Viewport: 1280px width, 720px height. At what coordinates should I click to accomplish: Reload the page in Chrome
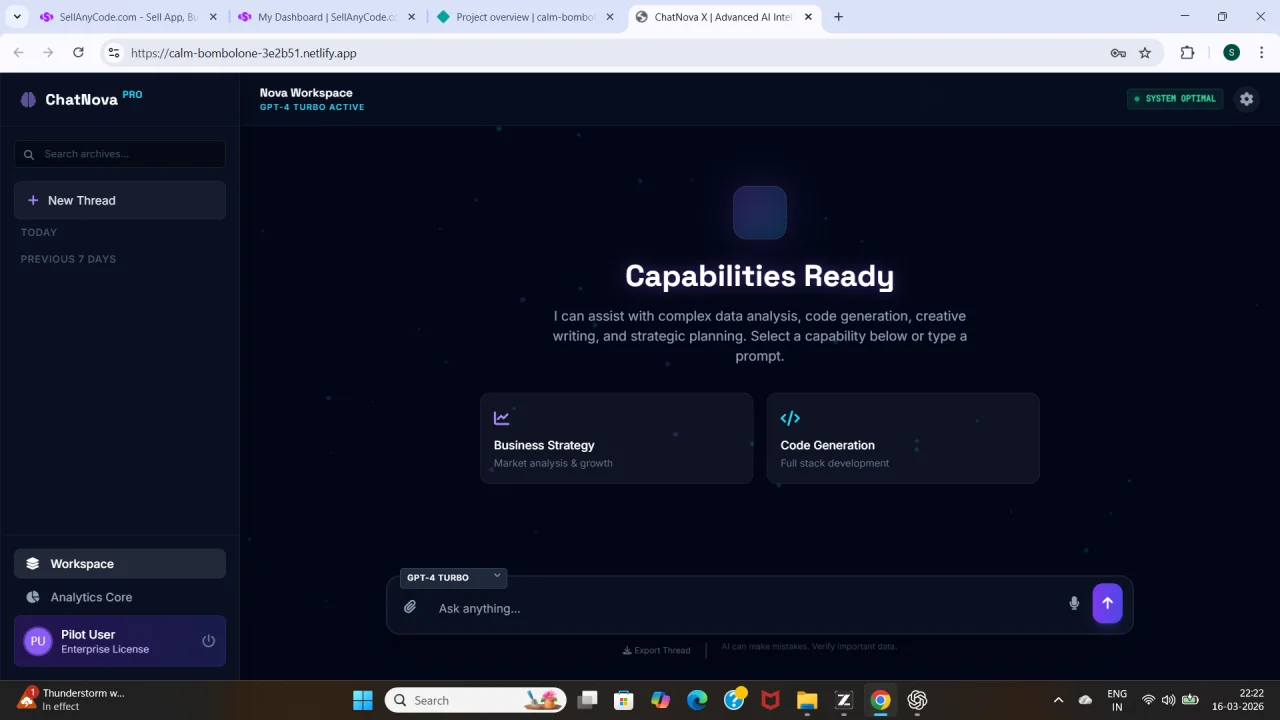click(x=78, y=53)
